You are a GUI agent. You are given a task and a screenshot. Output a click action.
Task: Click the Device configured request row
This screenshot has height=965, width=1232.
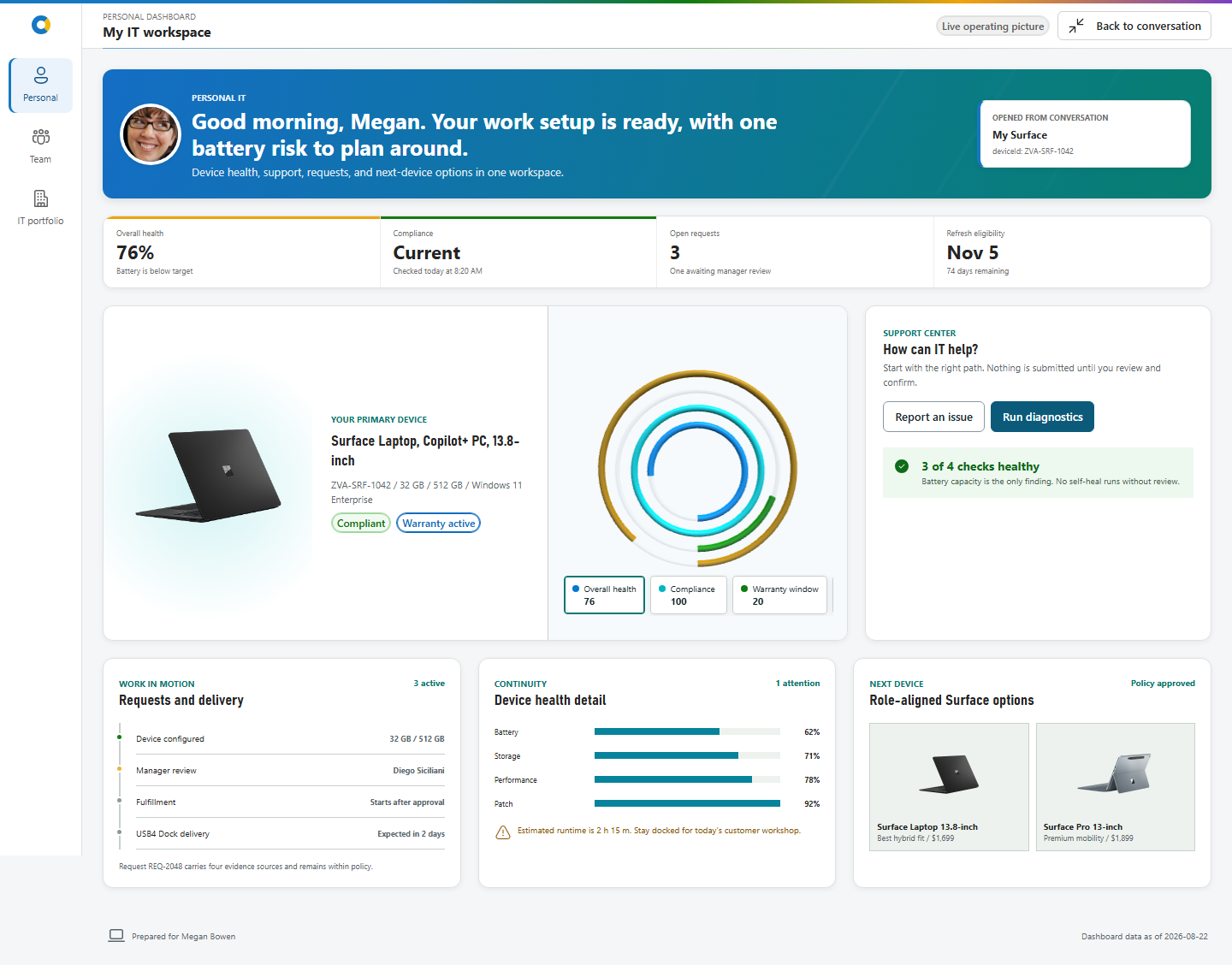tap(290, 738)
